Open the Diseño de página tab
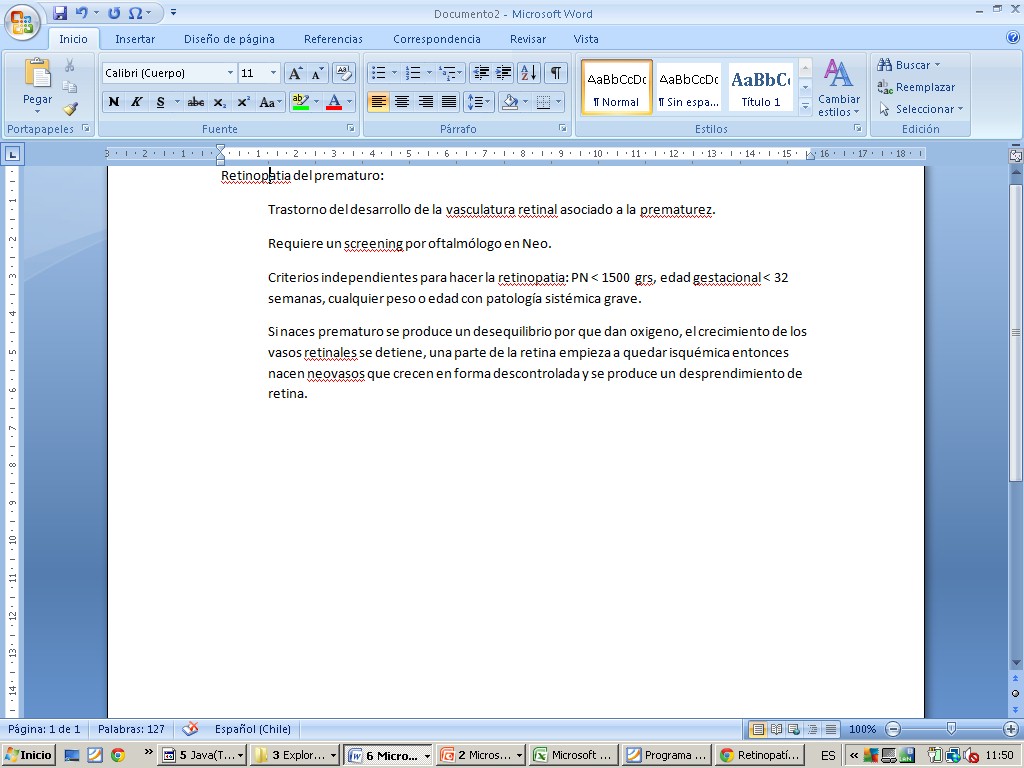Image resolution: width=1024 pixels, height=768 pixels. [229, 39]
